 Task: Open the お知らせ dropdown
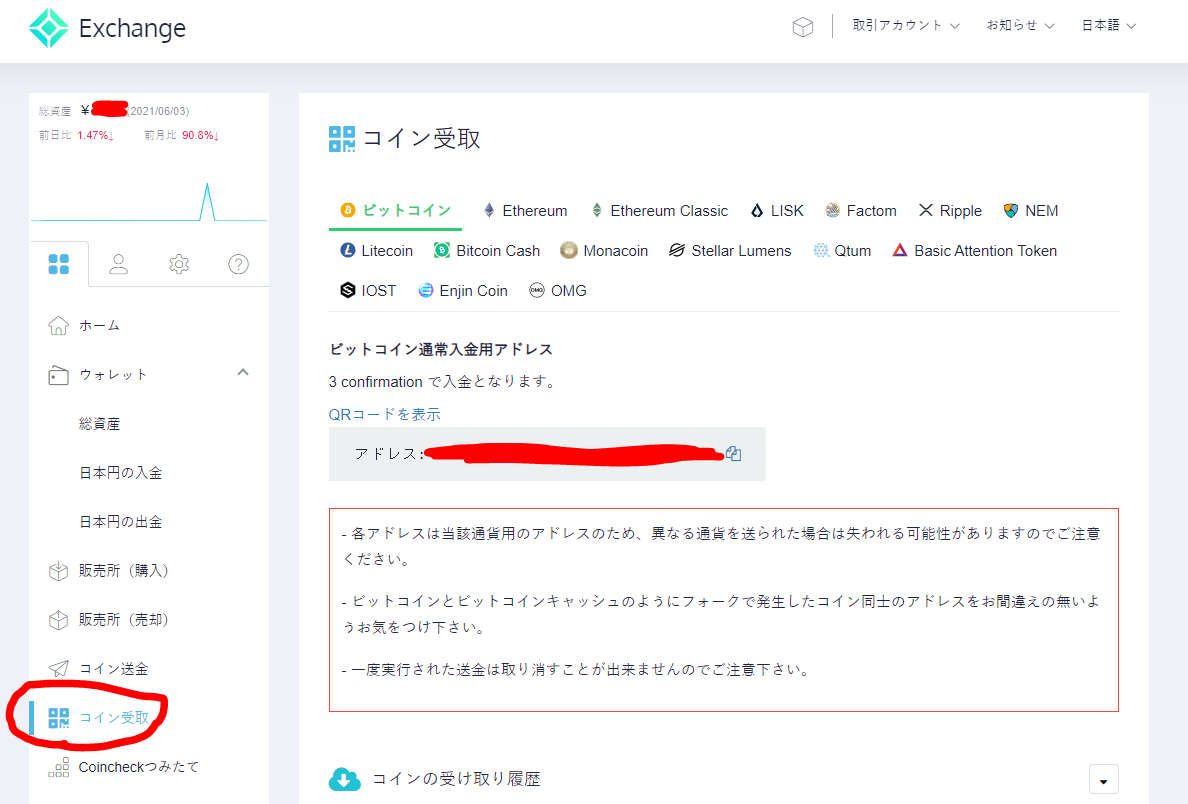1018,27
